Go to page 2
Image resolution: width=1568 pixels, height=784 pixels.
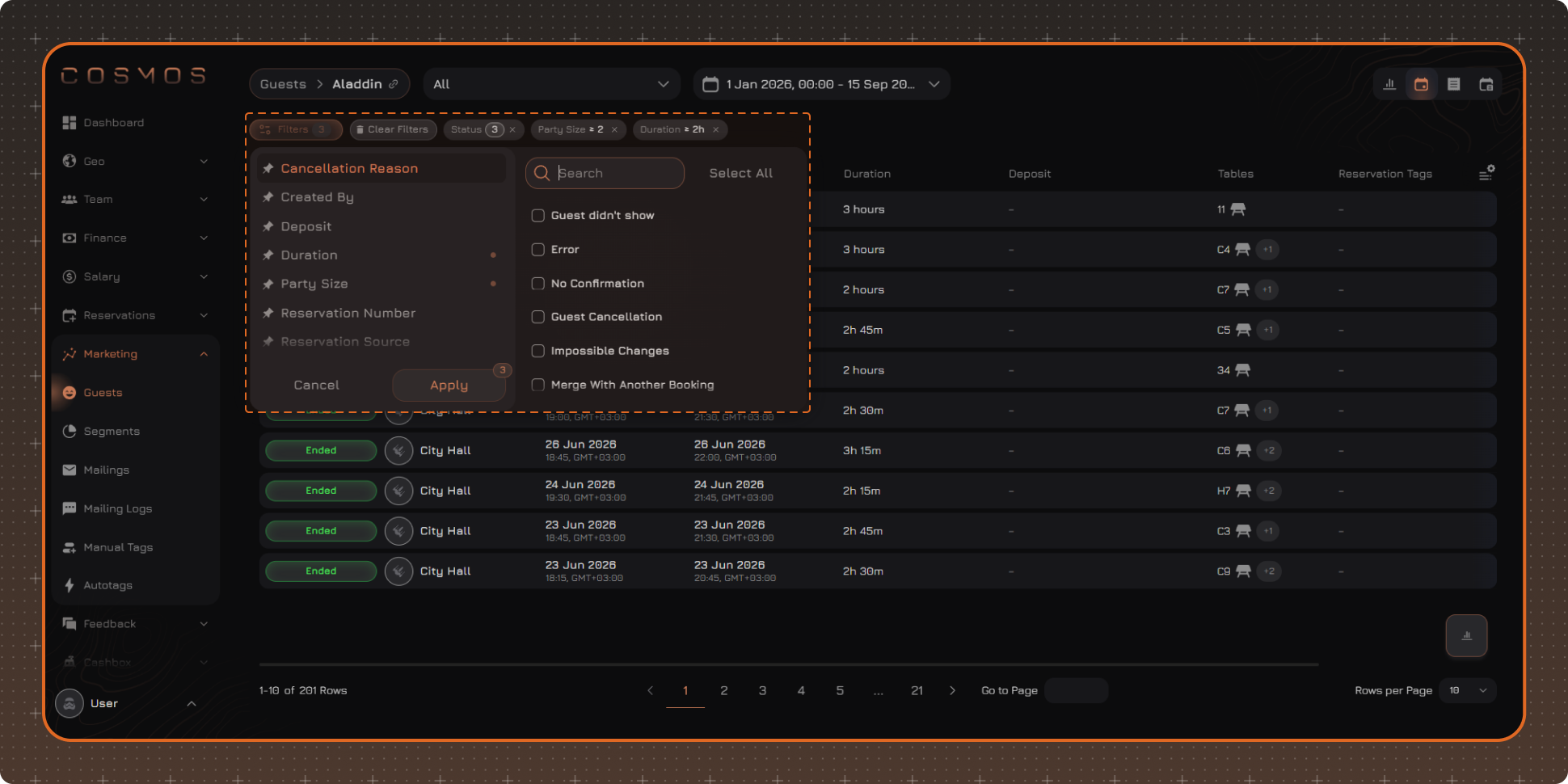[x=723, y=690]
